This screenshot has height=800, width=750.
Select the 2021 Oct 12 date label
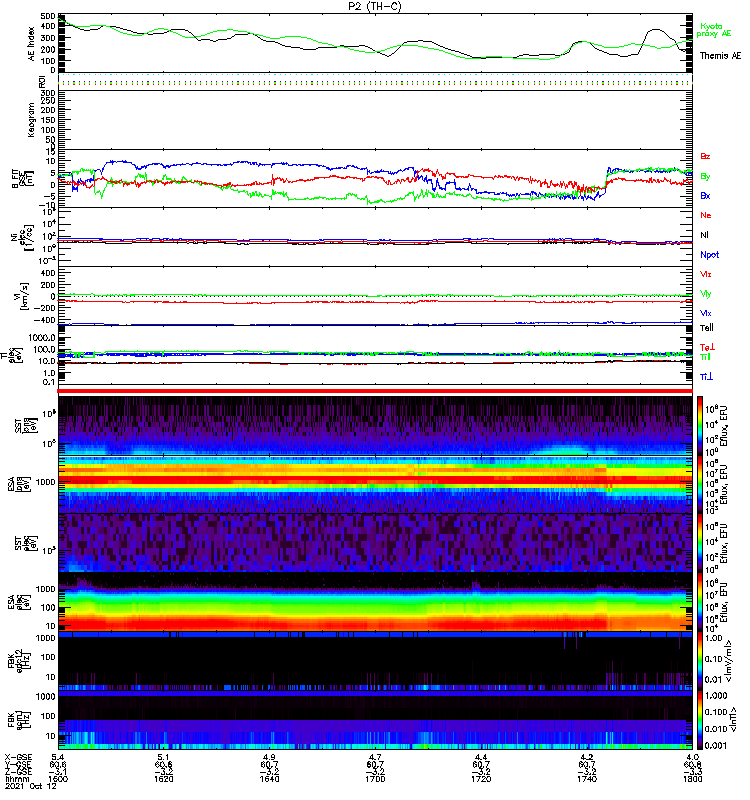(x=31, y=786)
